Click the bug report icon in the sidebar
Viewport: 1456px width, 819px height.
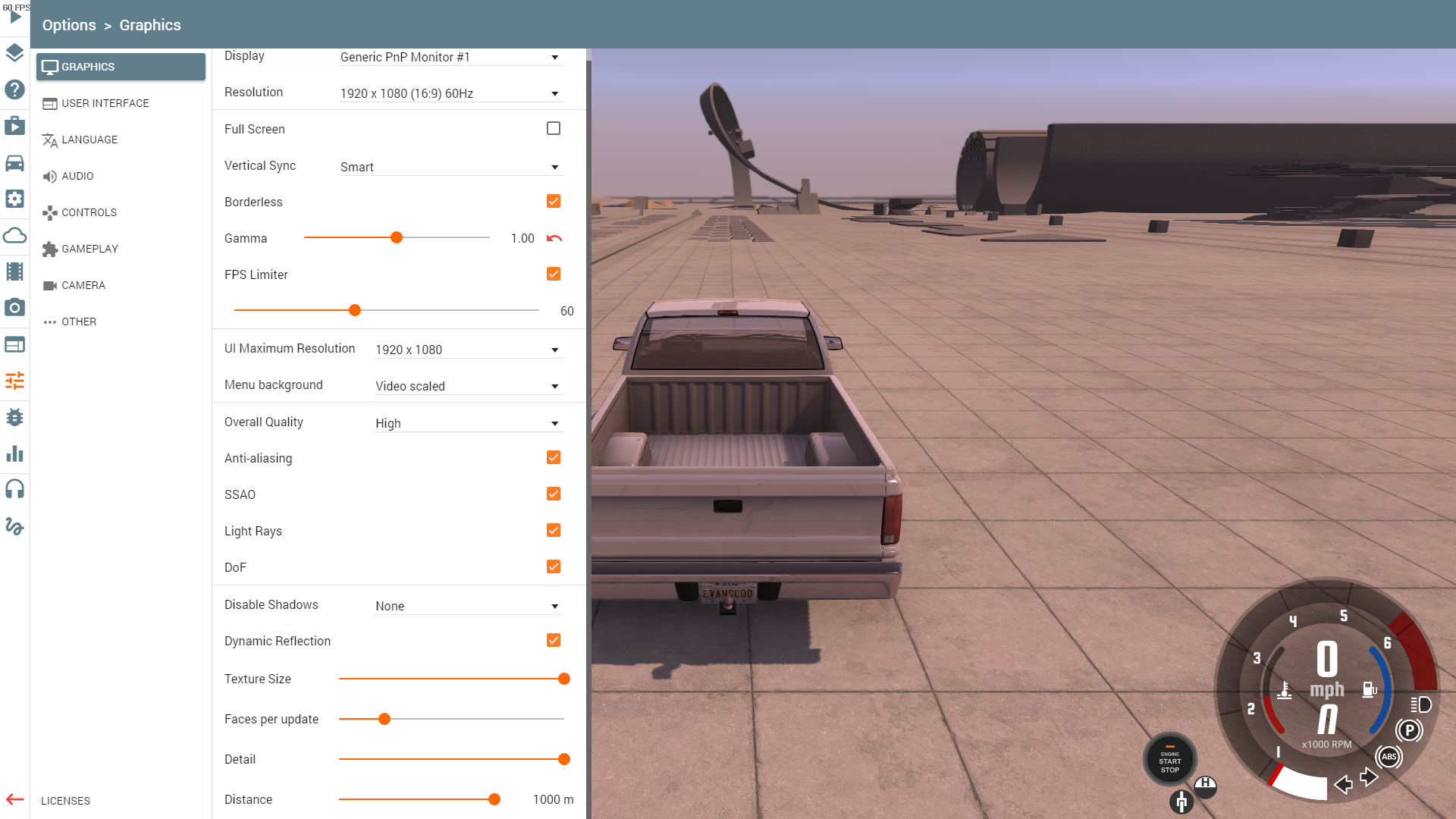[14, 417]
